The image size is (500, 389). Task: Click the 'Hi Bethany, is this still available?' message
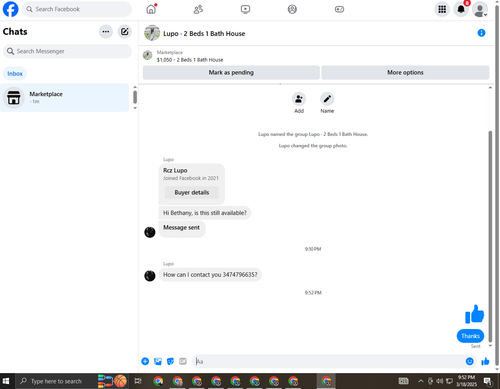205,213
